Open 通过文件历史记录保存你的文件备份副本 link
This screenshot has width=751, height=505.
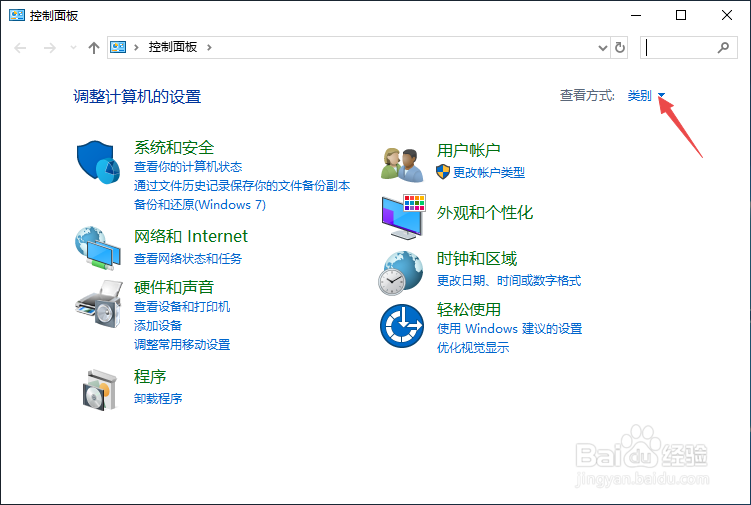[x=242, y=186]
